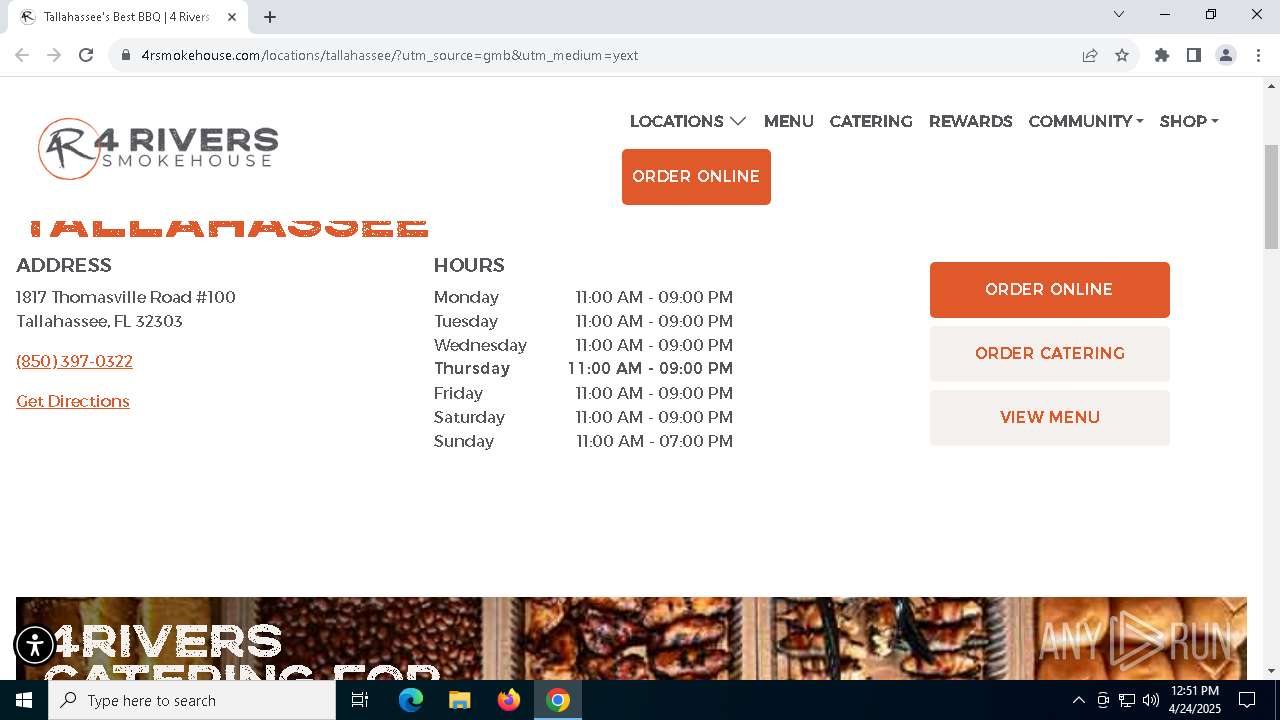Open File Explorer from taskbar
The image size is (1280, 720).
(x=459, y=700)
